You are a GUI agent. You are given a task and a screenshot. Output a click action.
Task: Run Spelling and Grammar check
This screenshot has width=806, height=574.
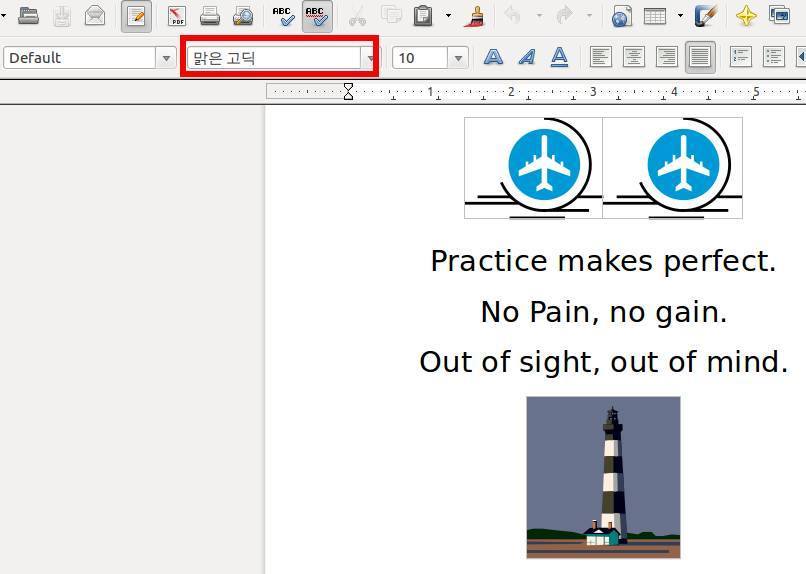click(283, 16)
